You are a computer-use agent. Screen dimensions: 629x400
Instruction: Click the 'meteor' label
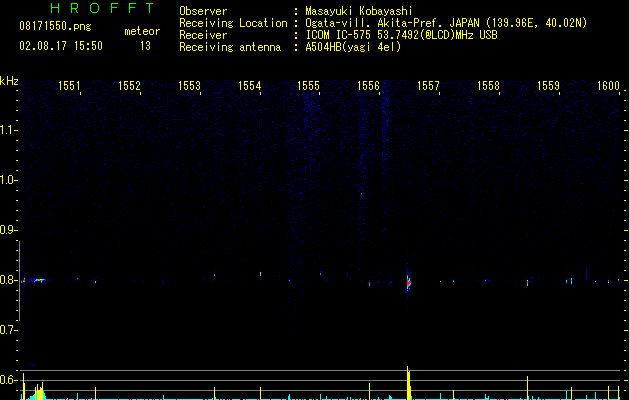click(142, 31)
